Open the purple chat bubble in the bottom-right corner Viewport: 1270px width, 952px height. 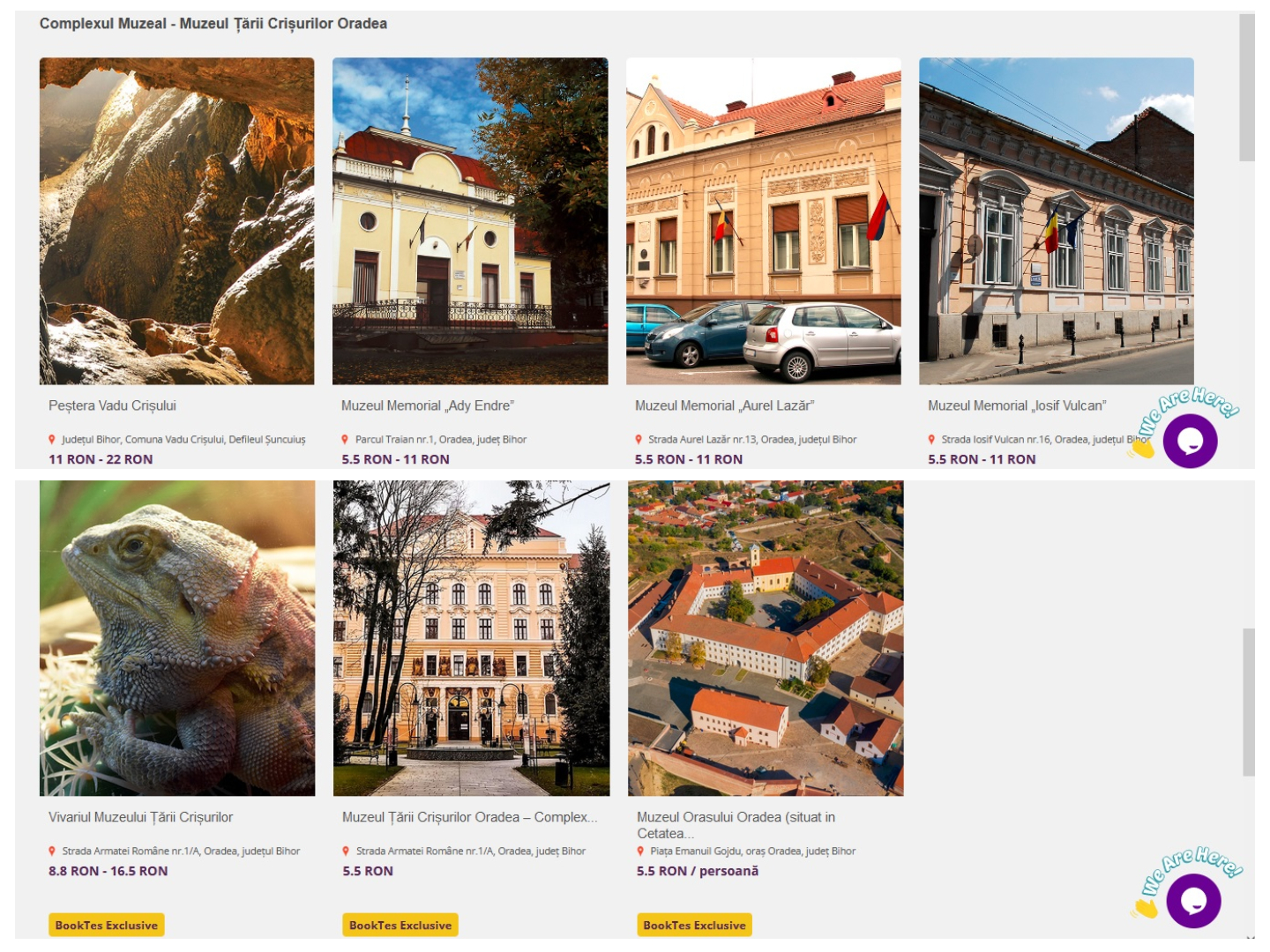tap(1193, 901)
